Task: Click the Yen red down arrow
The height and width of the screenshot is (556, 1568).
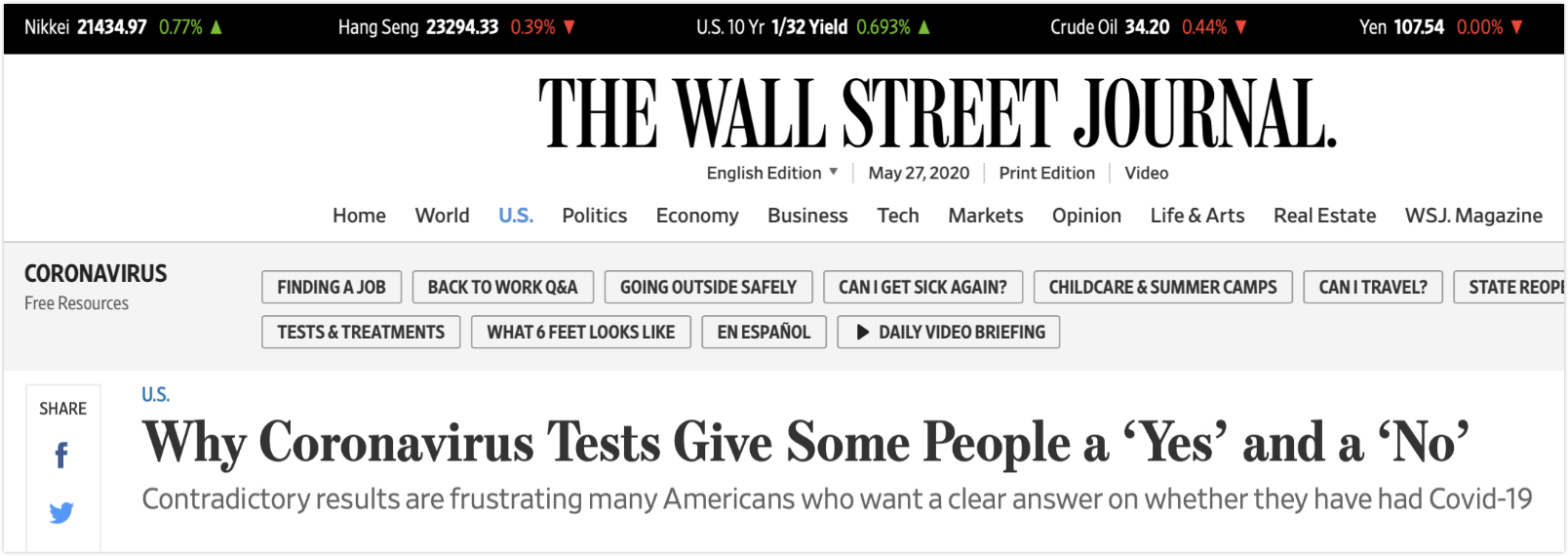Action: [x=1516, y=27]
